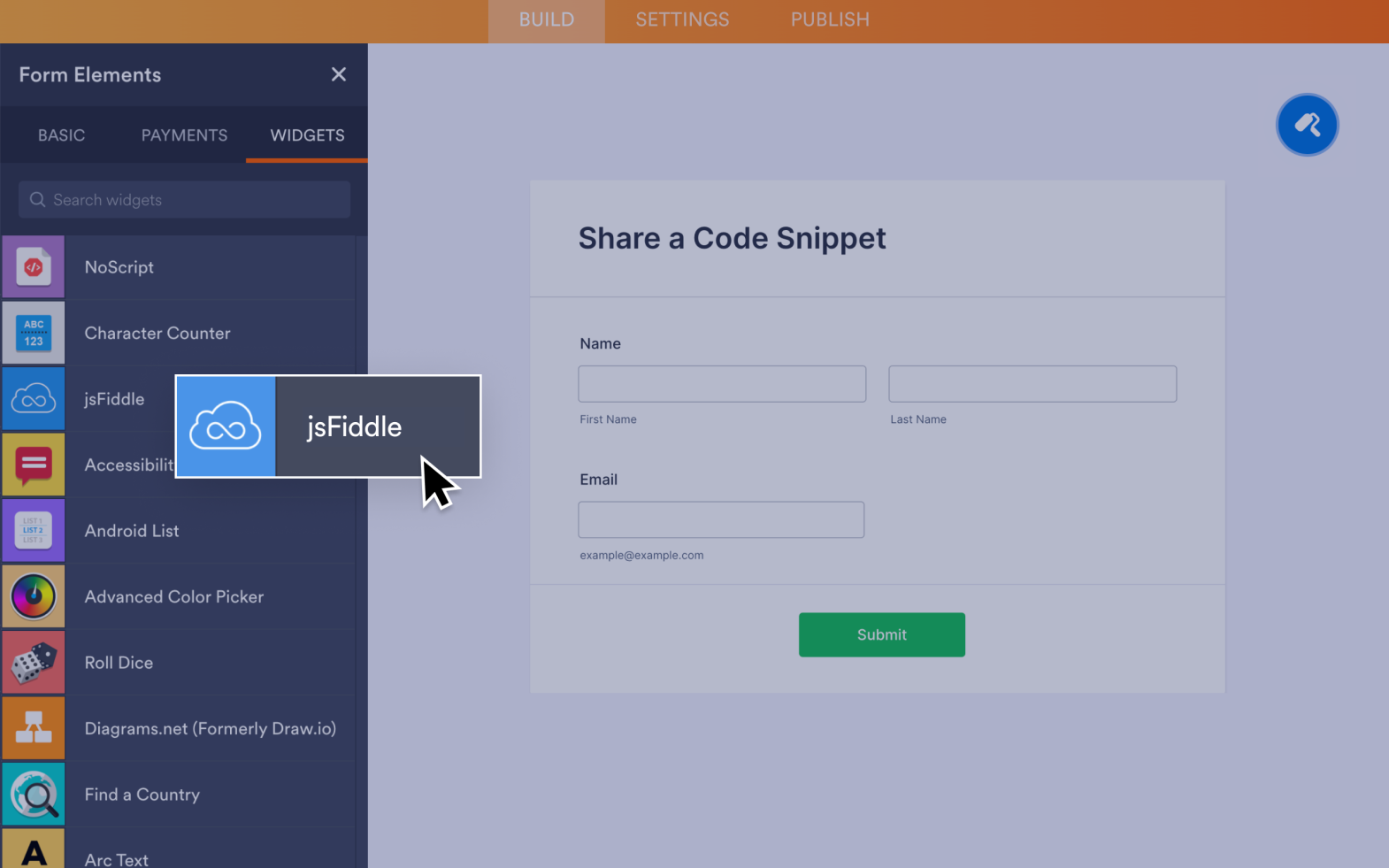Viewport: 1389px width, 868px height.
Task: Close the Form Elements panel
Action: pyautogui.click(x=339, y=74)
